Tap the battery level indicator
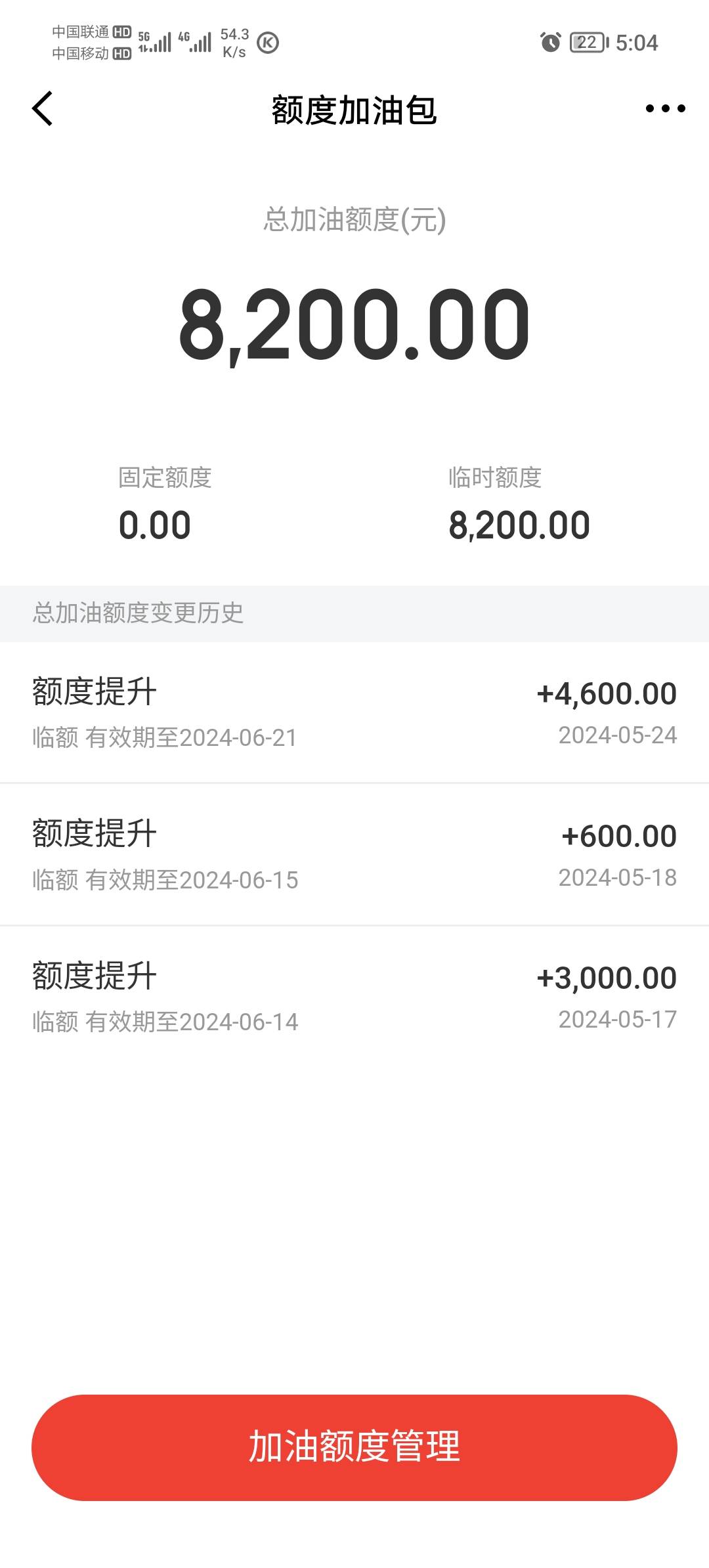 pyautogui.click(x=589, y=43)
